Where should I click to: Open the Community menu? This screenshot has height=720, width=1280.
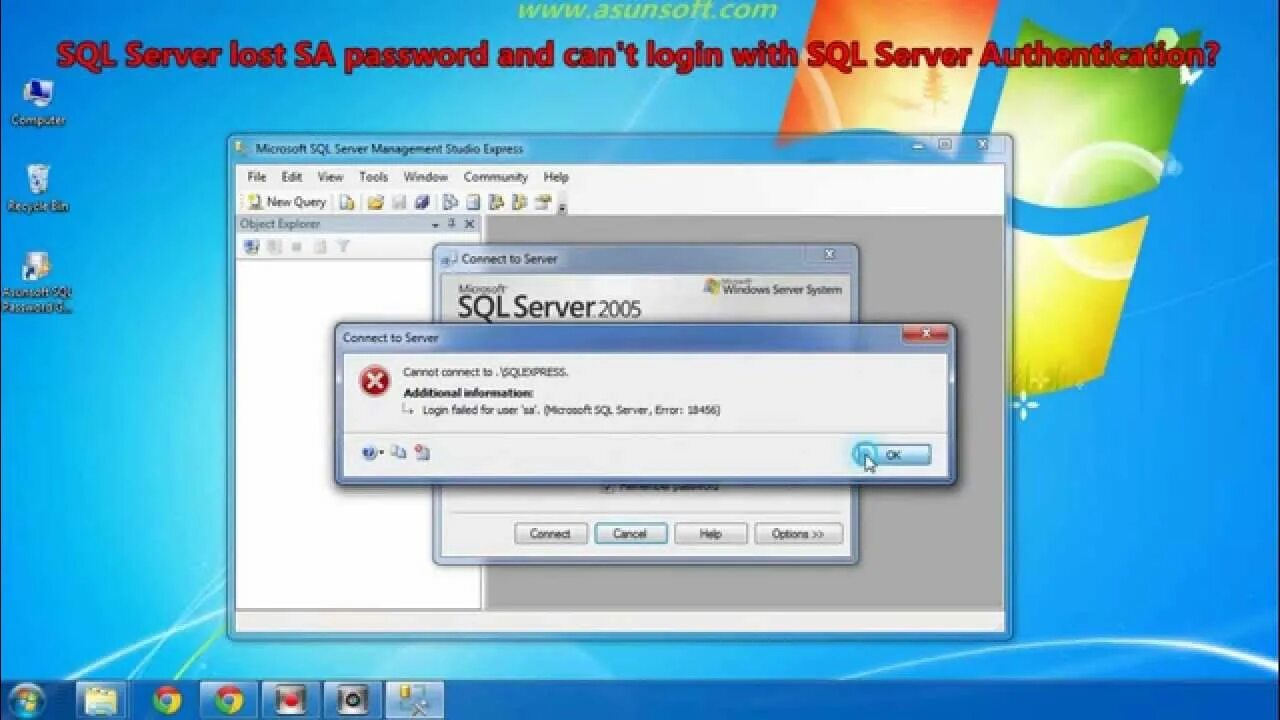(495, 177)
